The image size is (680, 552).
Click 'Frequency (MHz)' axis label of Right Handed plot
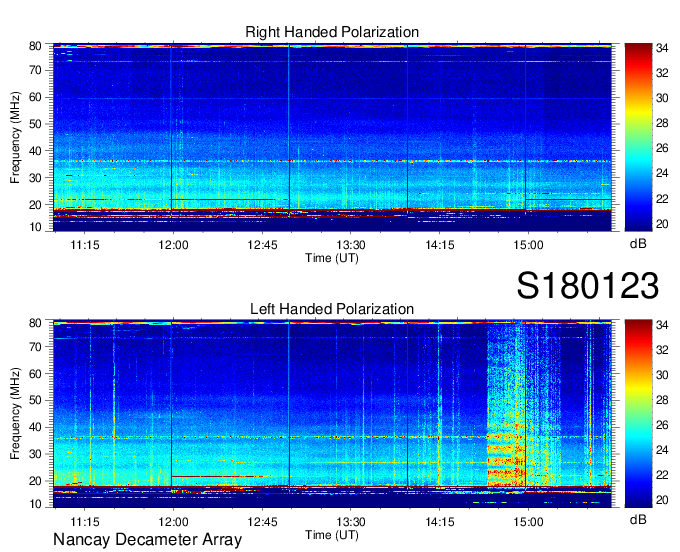click(x=15, y=137)
